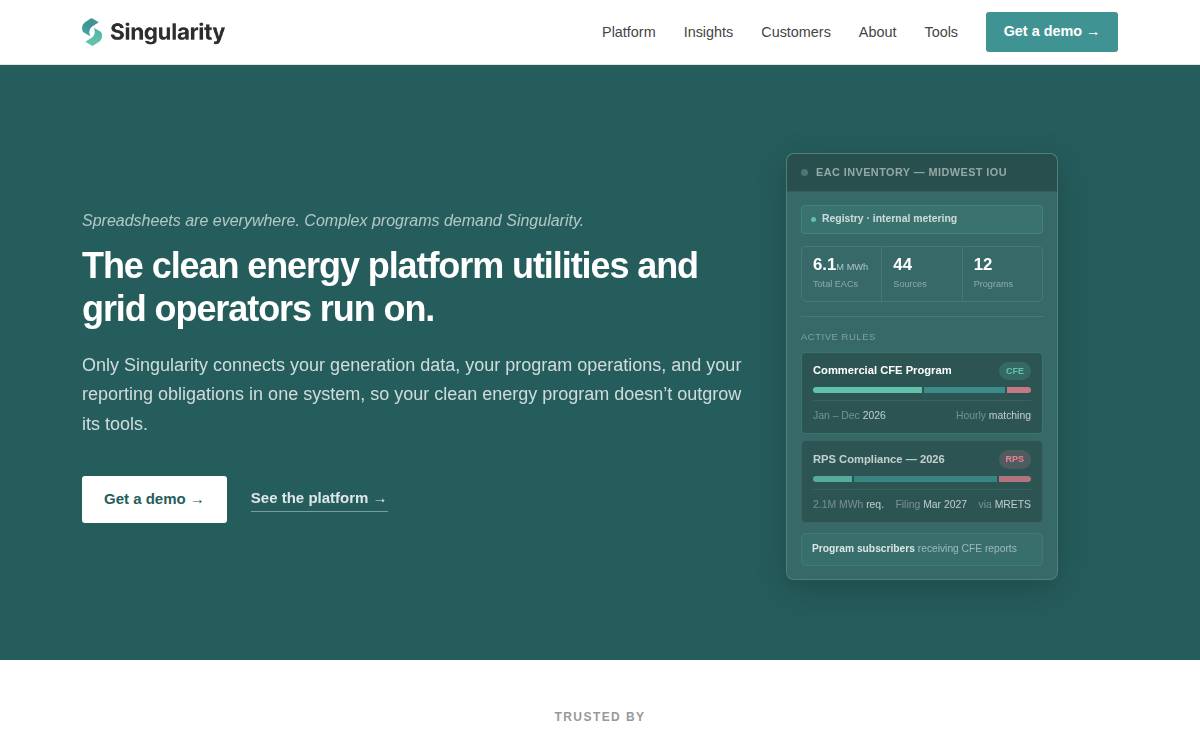1200x750 pixels.
Task: Click the italic Spreadsheets are everywhere tagline
Action: [333, 220]
